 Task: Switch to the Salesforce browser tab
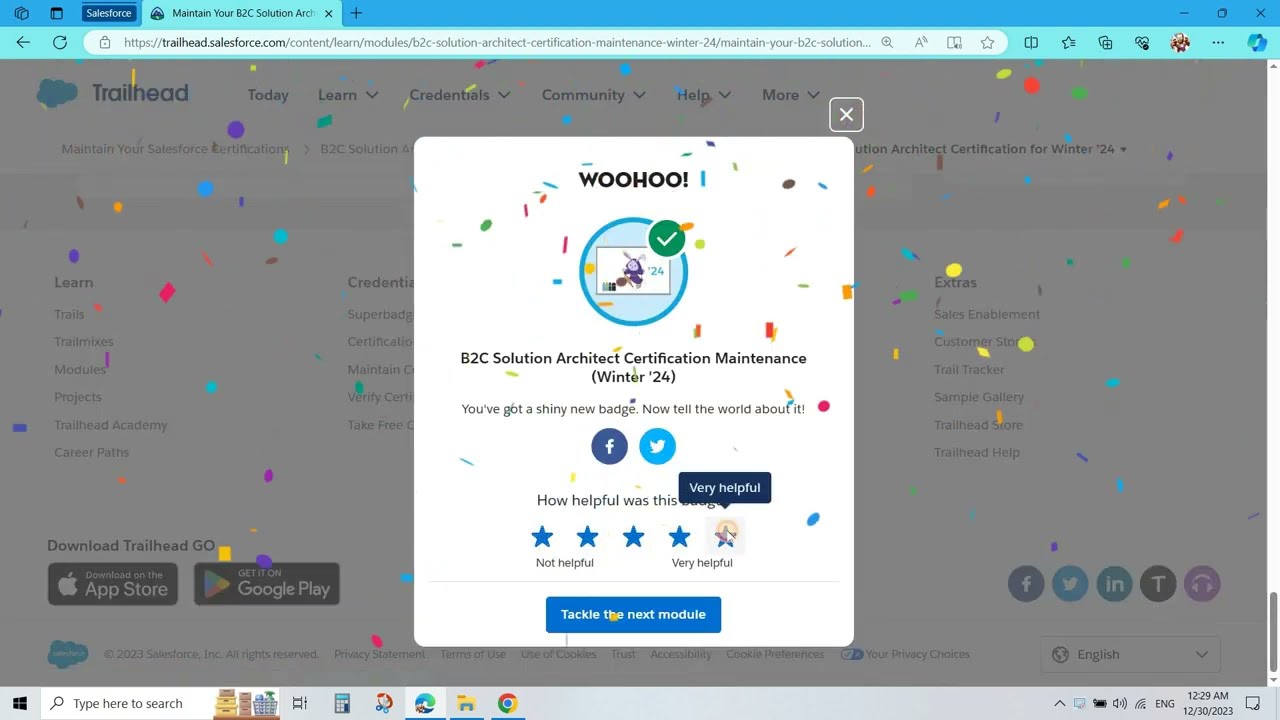point(108,13)
